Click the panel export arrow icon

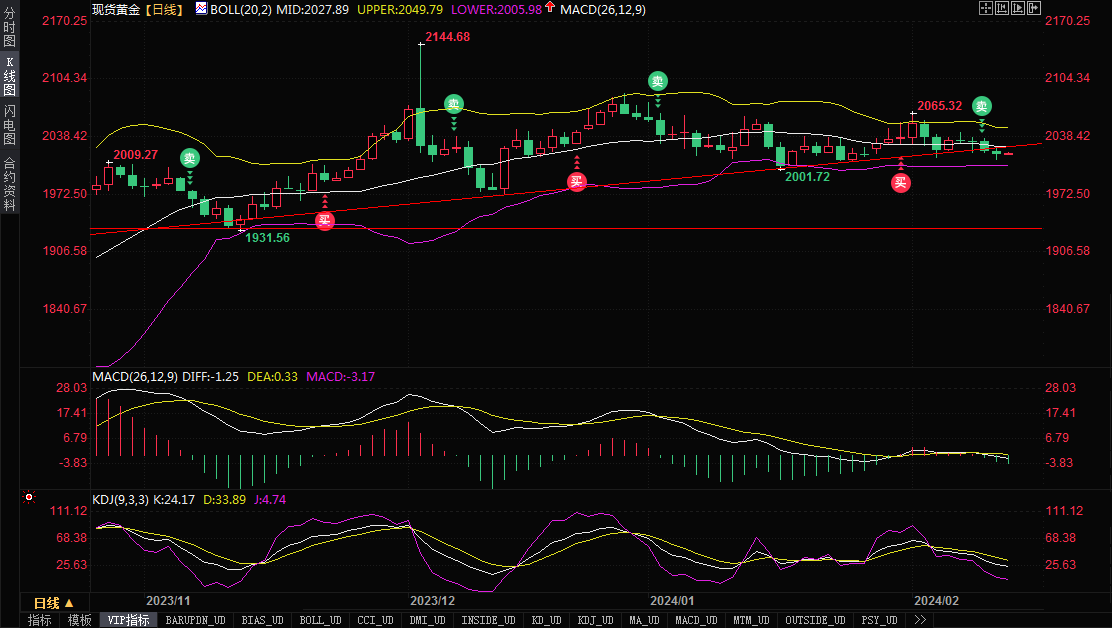1035,8
